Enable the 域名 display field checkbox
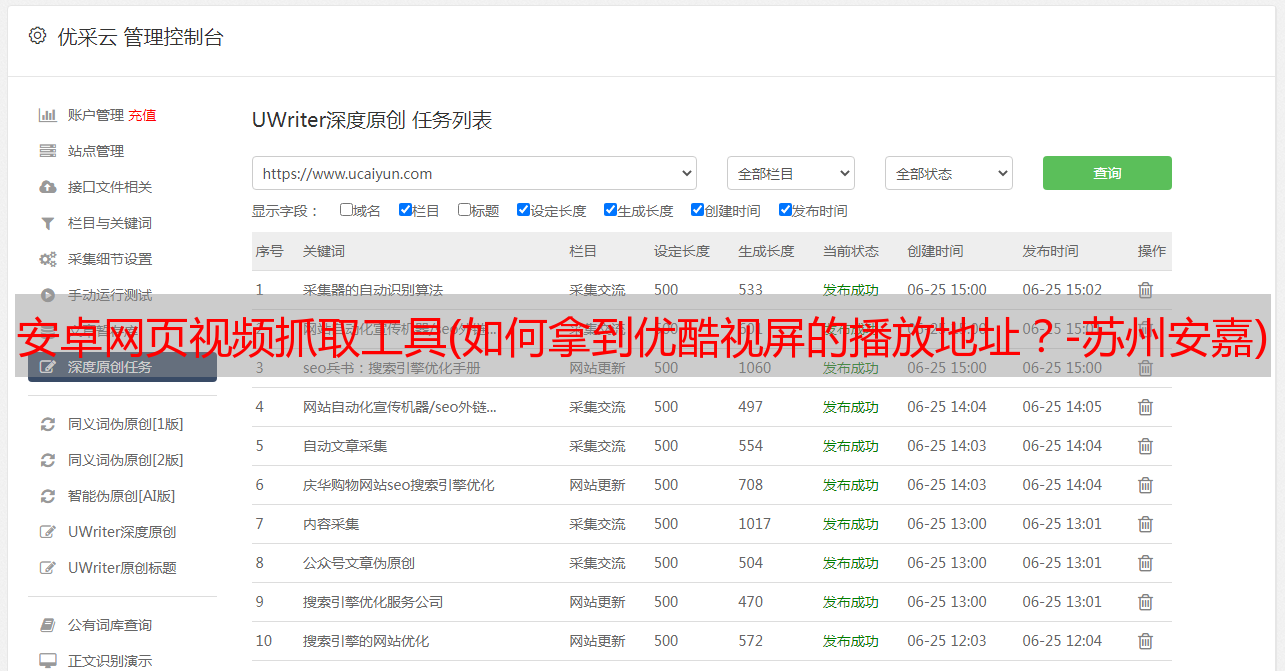 click(346, 210)
